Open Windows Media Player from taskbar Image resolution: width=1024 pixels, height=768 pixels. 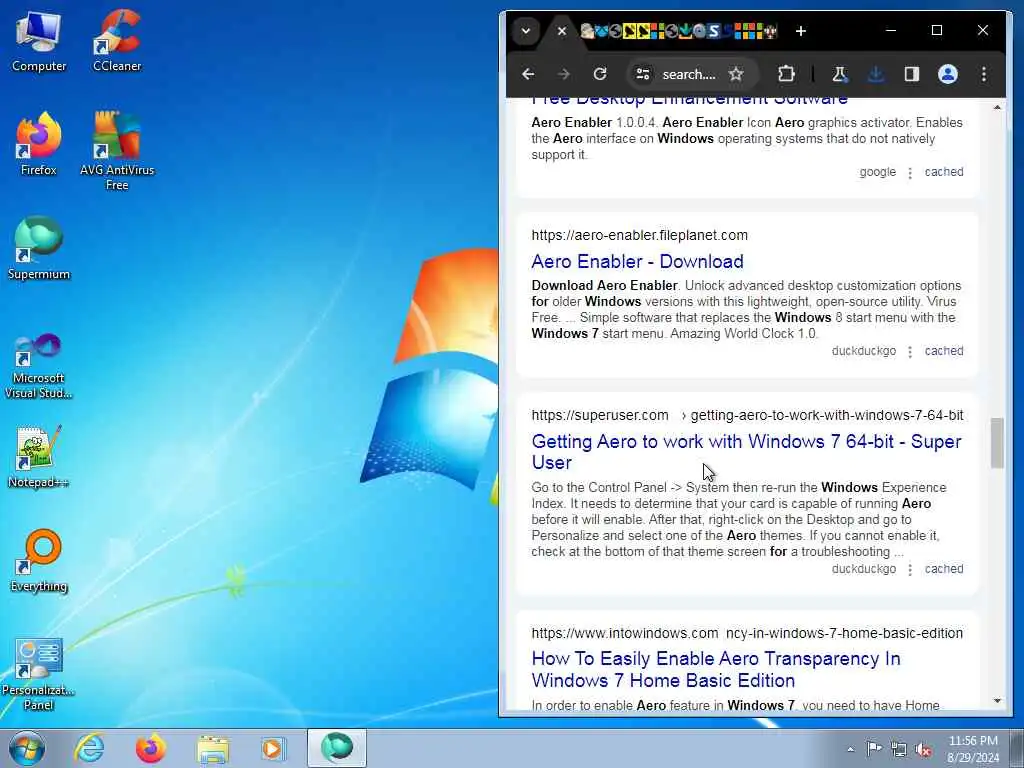[274, 748]
